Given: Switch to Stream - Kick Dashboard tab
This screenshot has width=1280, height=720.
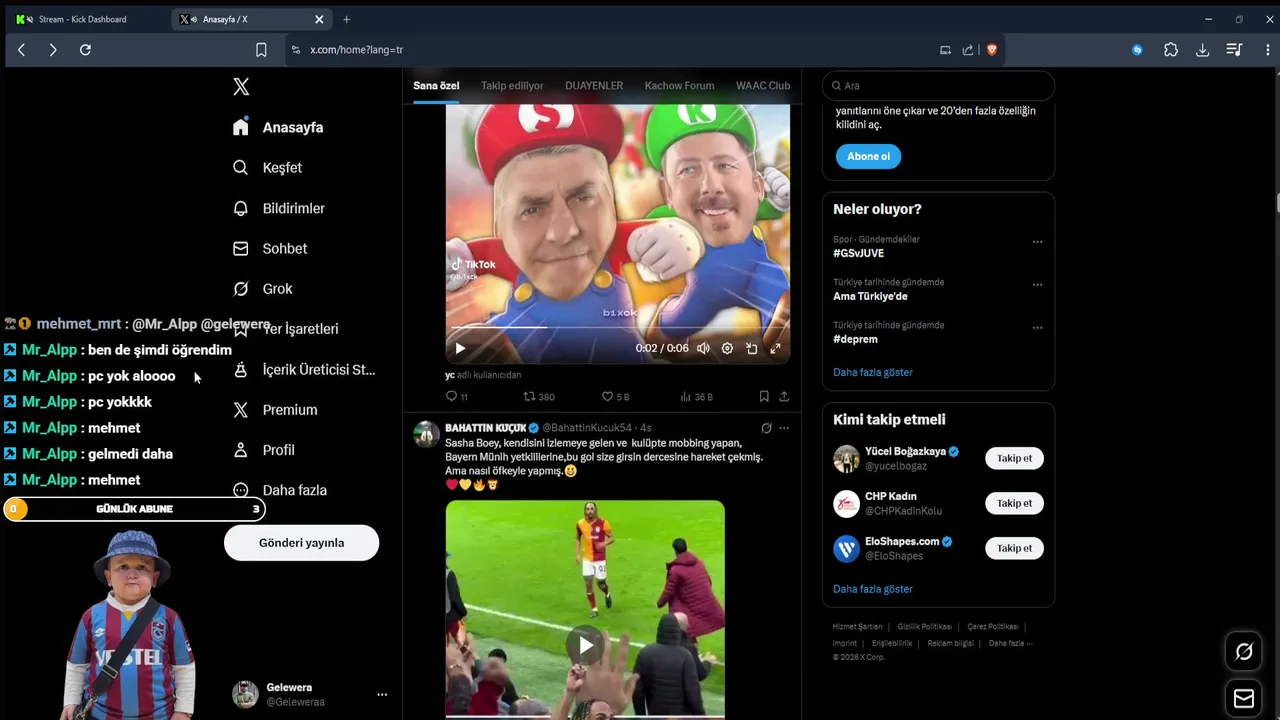Looking at the screenshot, I should pyautogui.click(x=84, y=19).
